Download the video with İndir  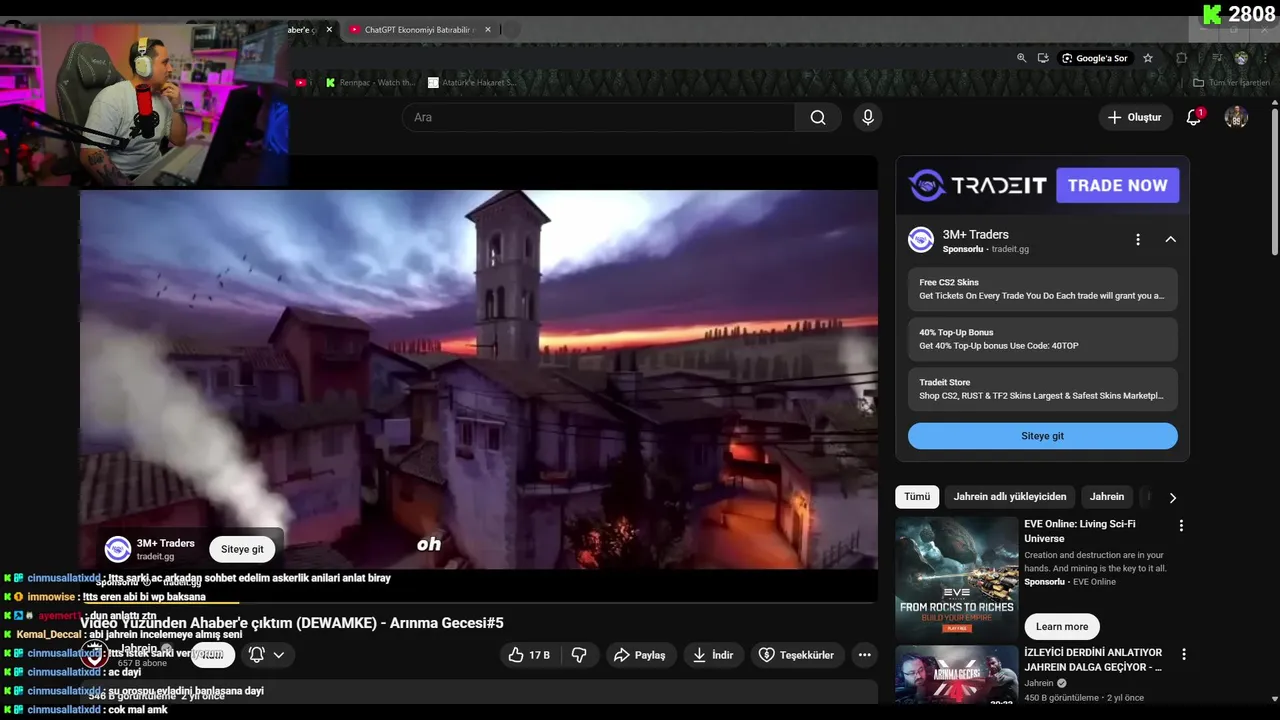[x=715, y=655]
